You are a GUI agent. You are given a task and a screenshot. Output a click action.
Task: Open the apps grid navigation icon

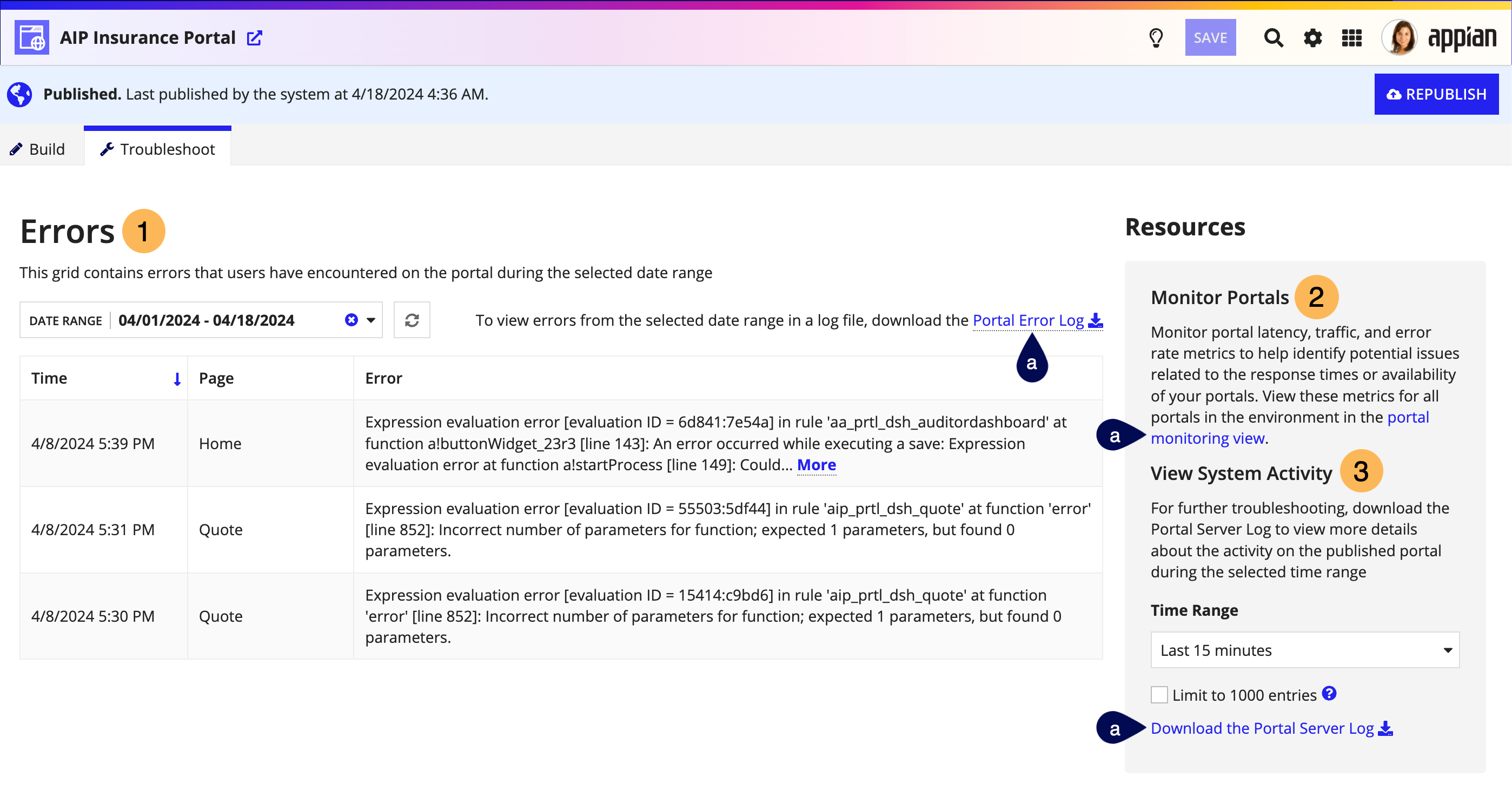click(x=1352, y=38)
